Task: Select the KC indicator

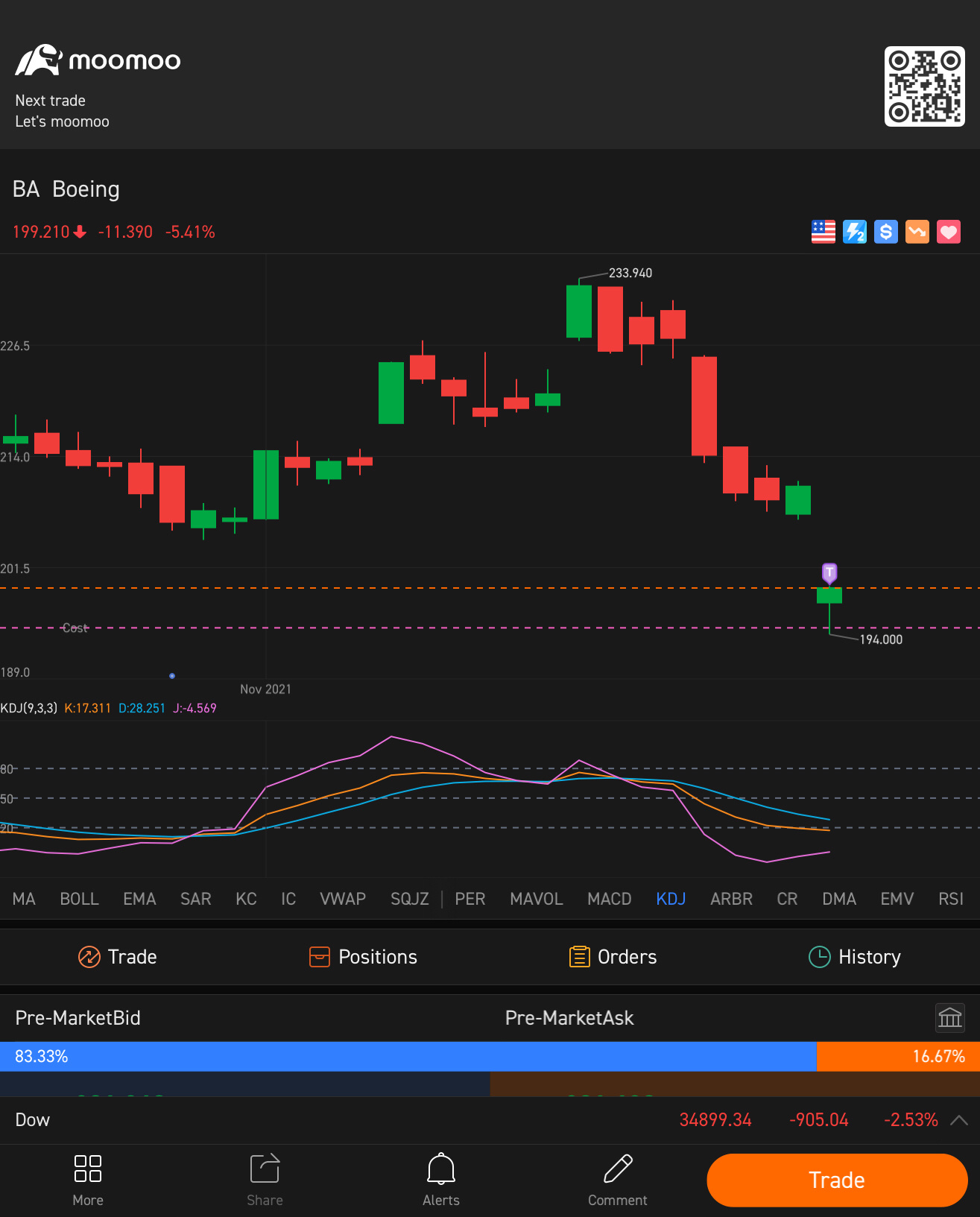Action: 246,899
